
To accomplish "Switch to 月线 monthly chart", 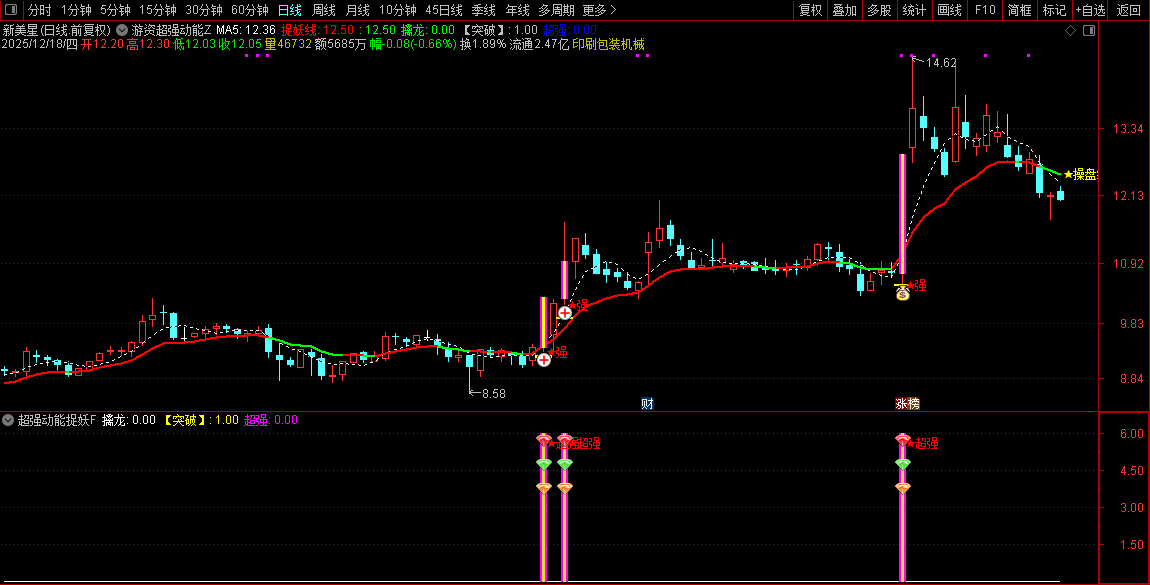I will click(357, 10).
